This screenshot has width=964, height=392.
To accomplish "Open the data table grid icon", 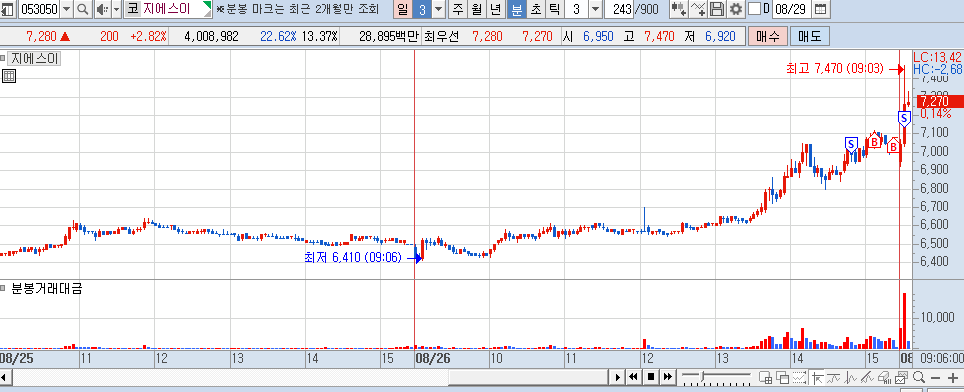I will pyautogui.click(x=9, y=76).
